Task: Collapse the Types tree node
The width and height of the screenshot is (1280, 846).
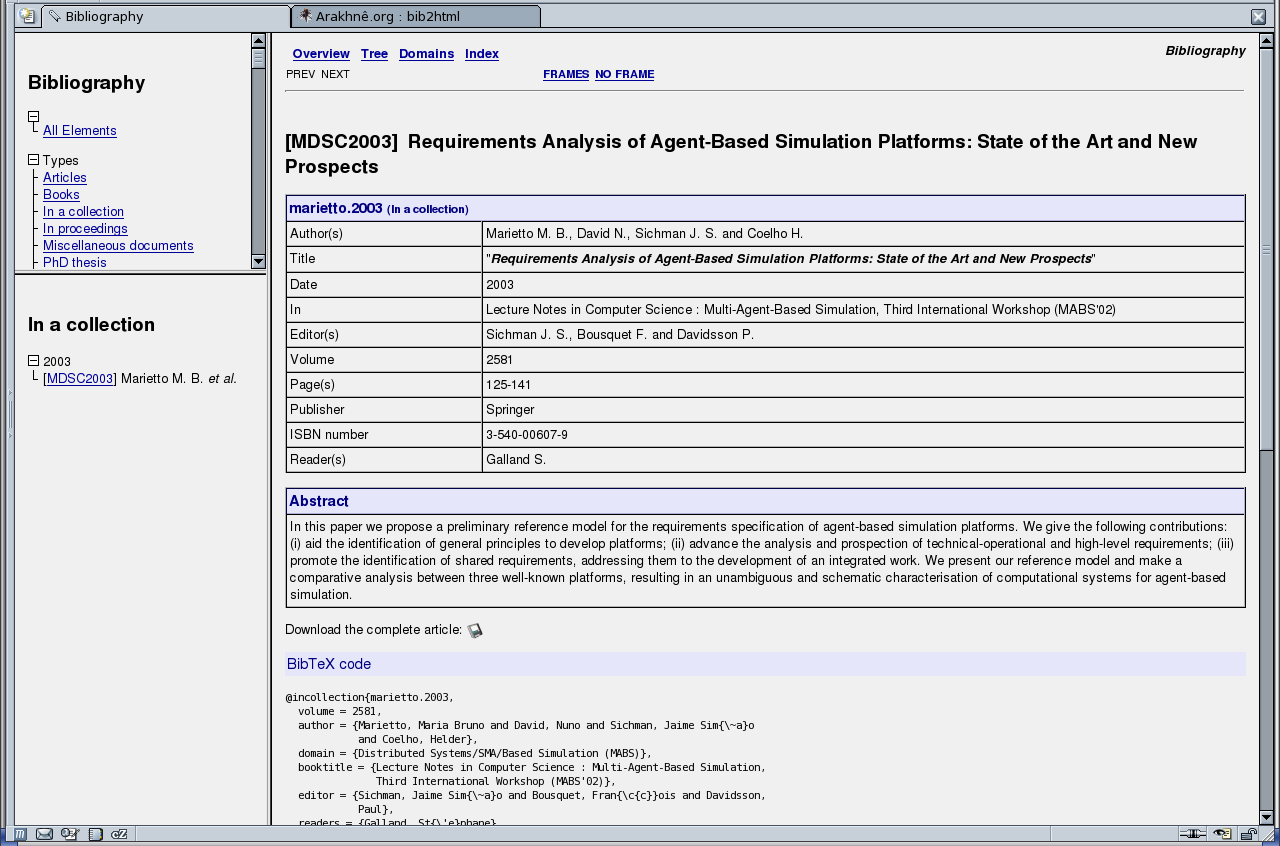Action: [33, 160]
